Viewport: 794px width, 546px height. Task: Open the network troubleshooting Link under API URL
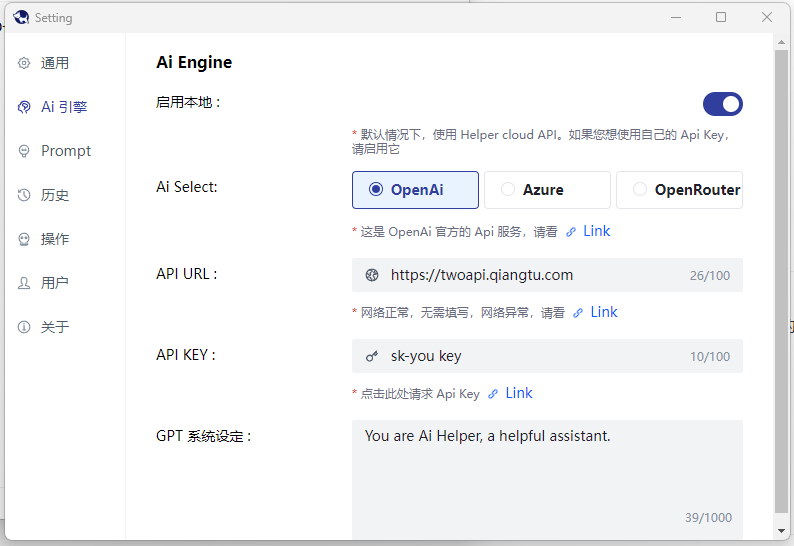604,312
